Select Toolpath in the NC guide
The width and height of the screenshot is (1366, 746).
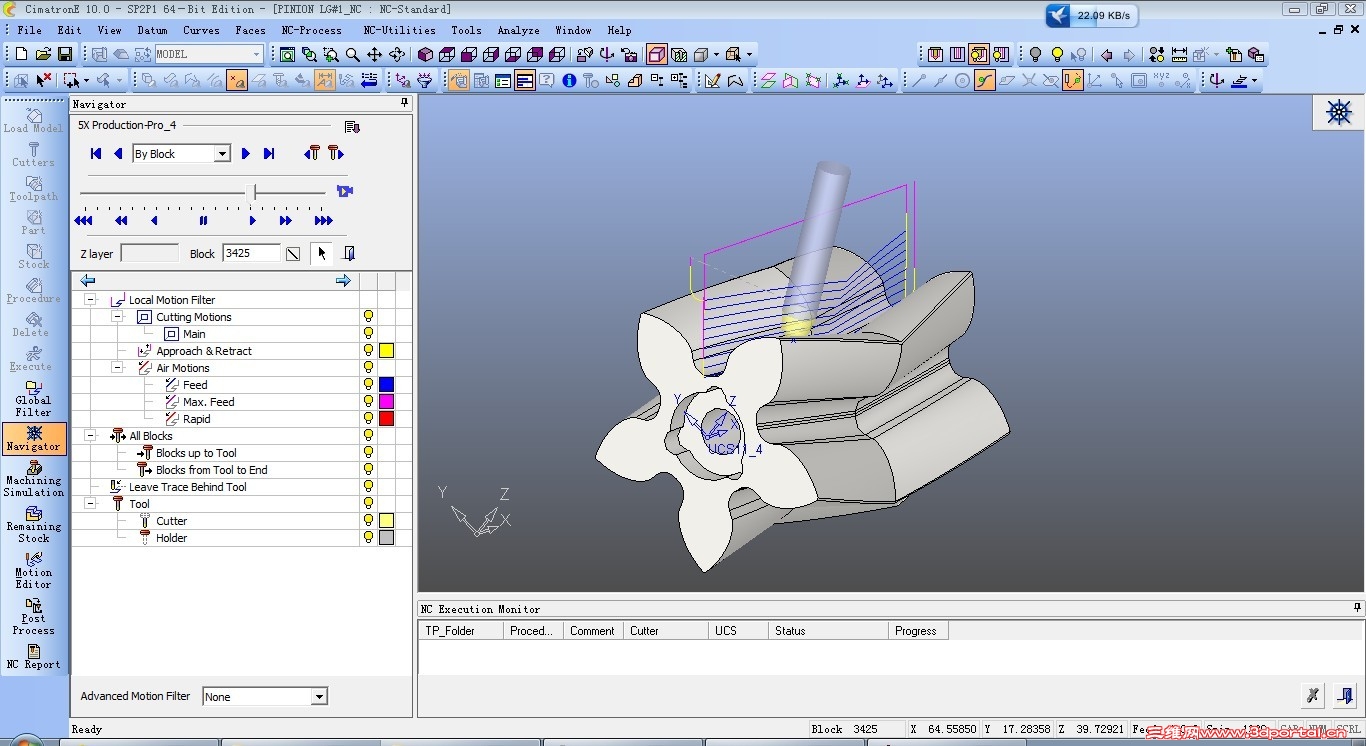coord(33,189)
